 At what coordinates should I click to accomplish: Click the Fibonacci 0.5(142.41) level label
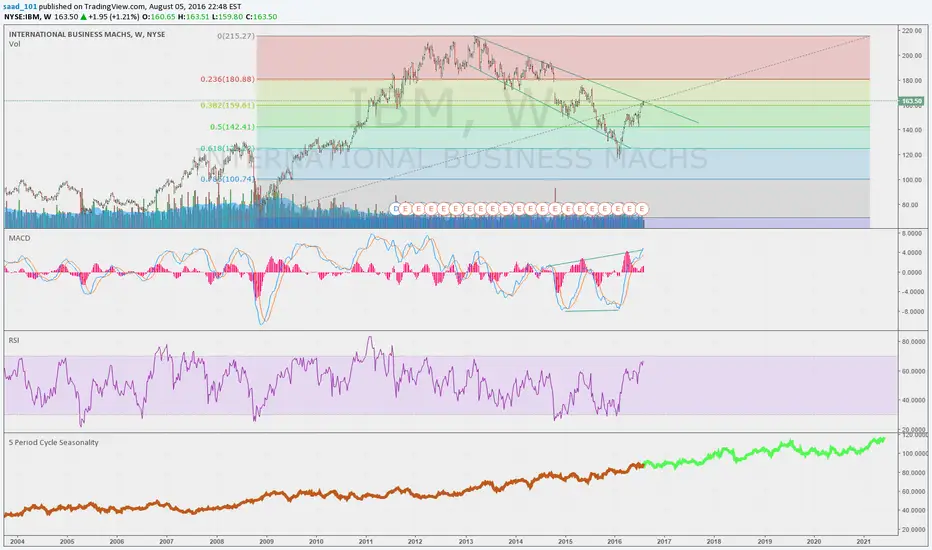click(232, 127)
